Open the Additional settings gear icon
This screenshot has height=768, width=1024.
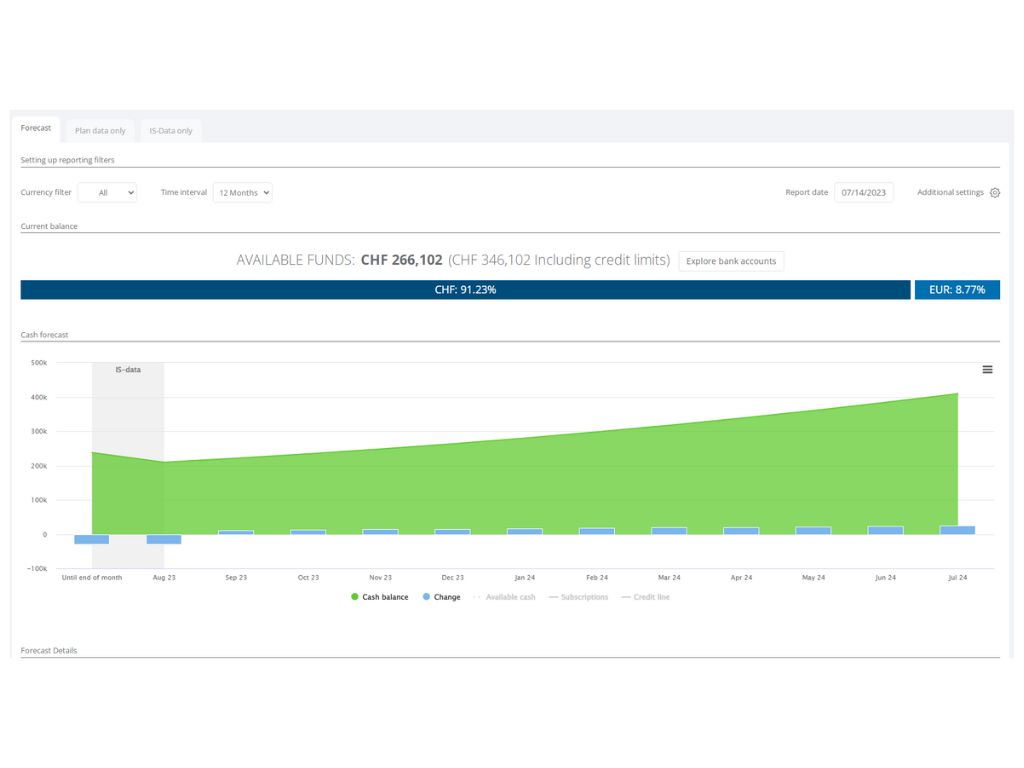click(x=994, y=193)
